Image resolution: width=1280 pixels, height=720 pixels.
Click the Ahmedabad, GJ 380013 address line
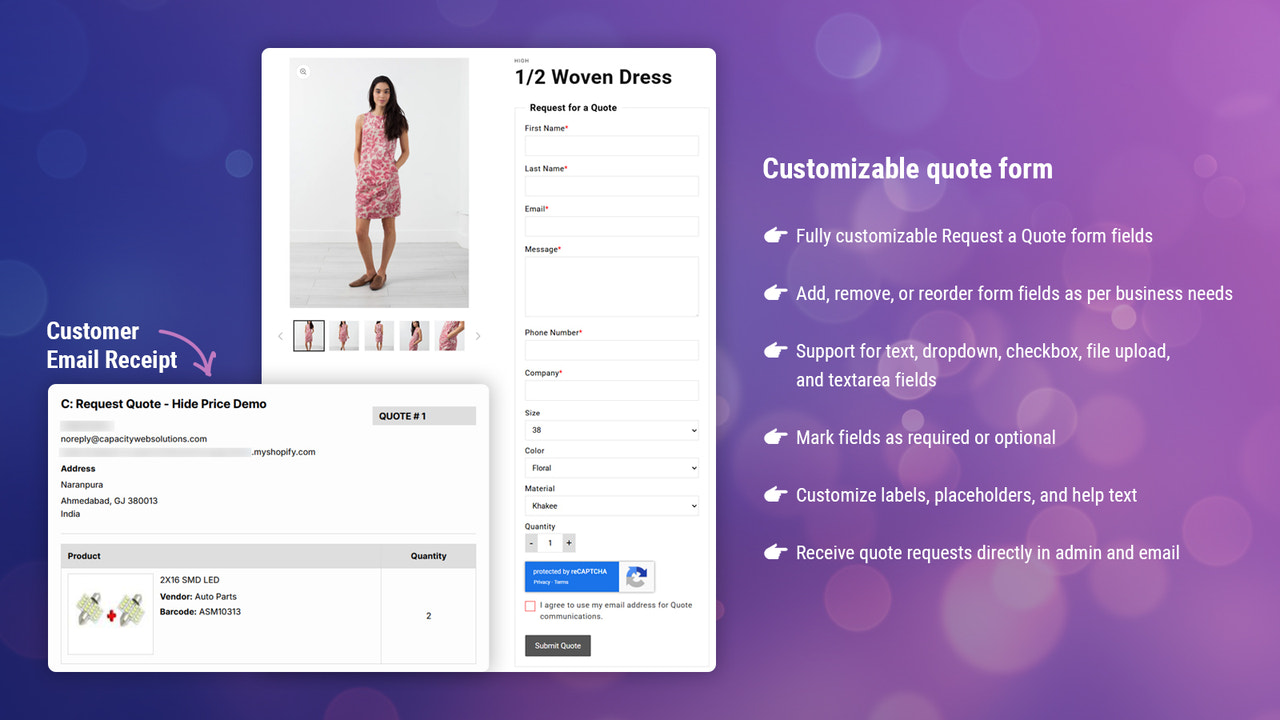pos(109,501)
